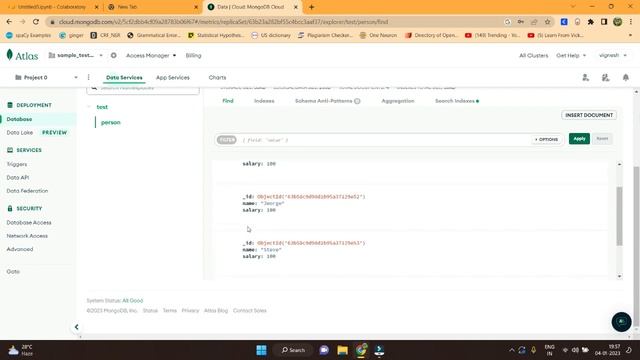Open All Clusters link

coord(533,56)
